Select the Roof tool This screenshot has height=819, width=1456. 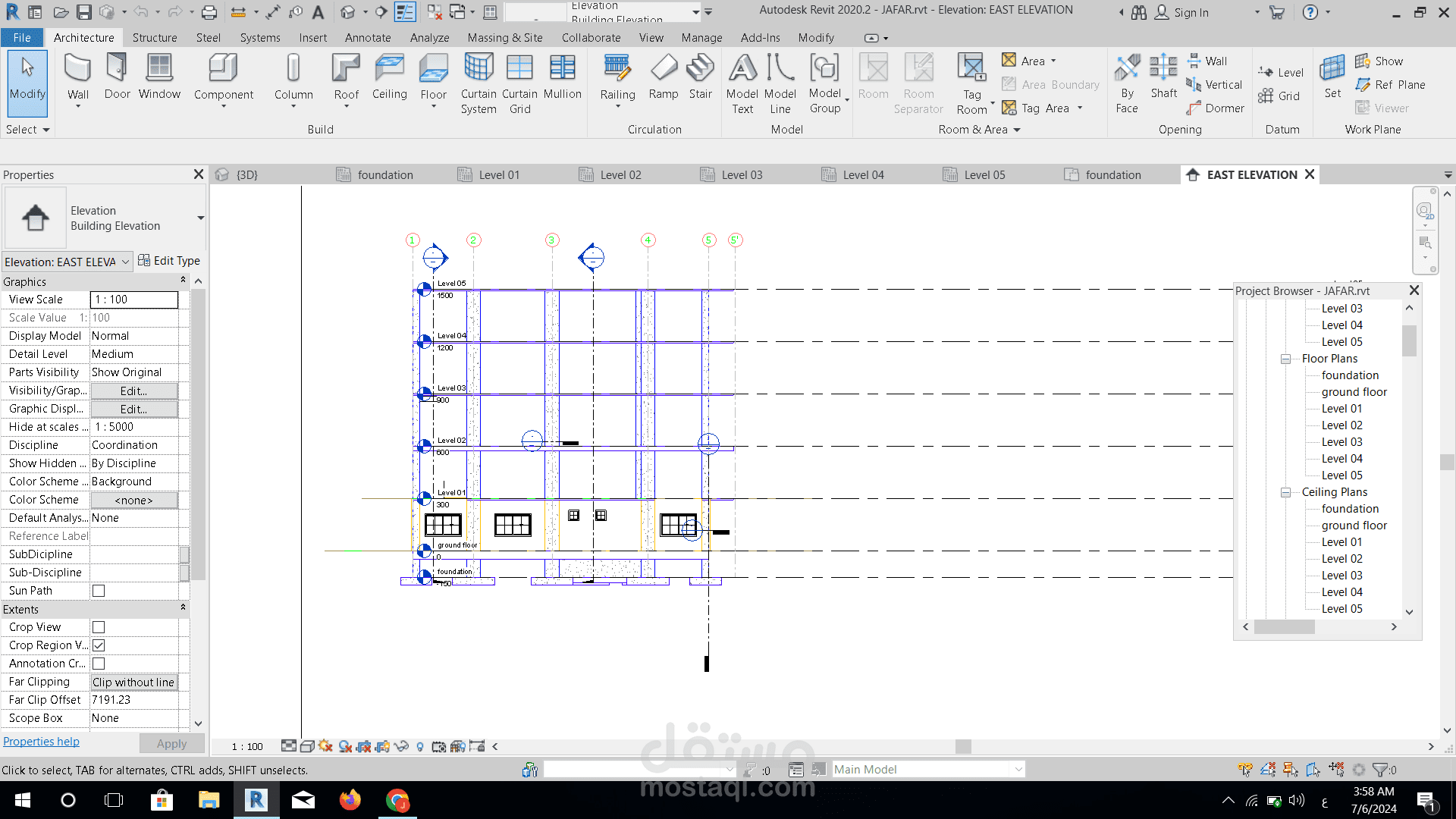346,79
